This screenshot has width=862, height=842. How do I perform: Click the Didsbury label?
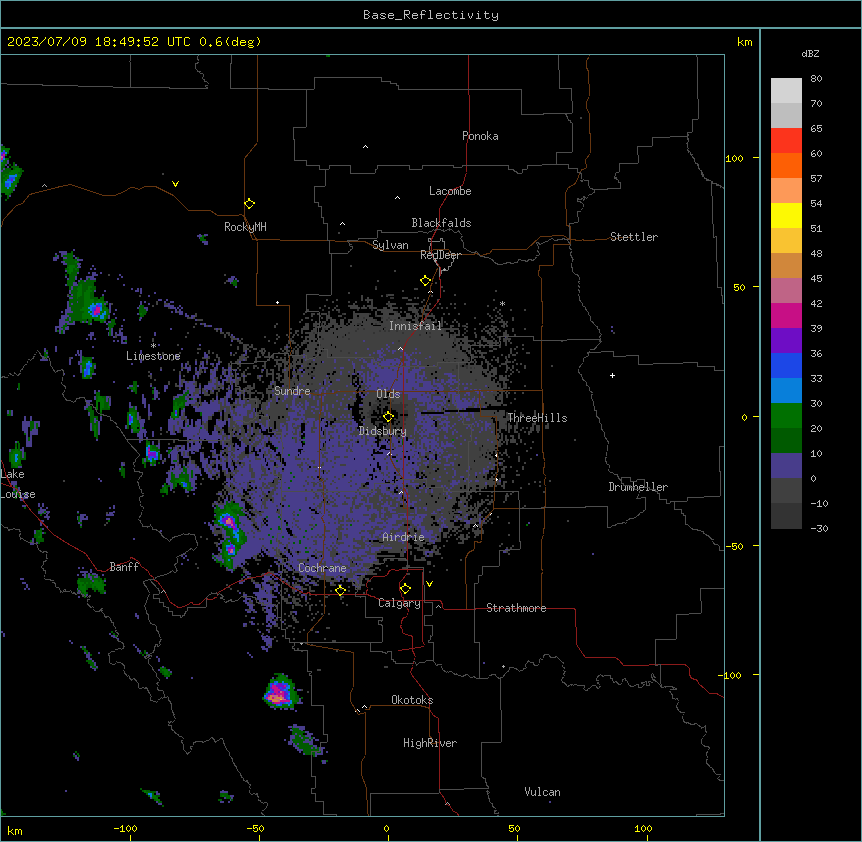[383, 431]
